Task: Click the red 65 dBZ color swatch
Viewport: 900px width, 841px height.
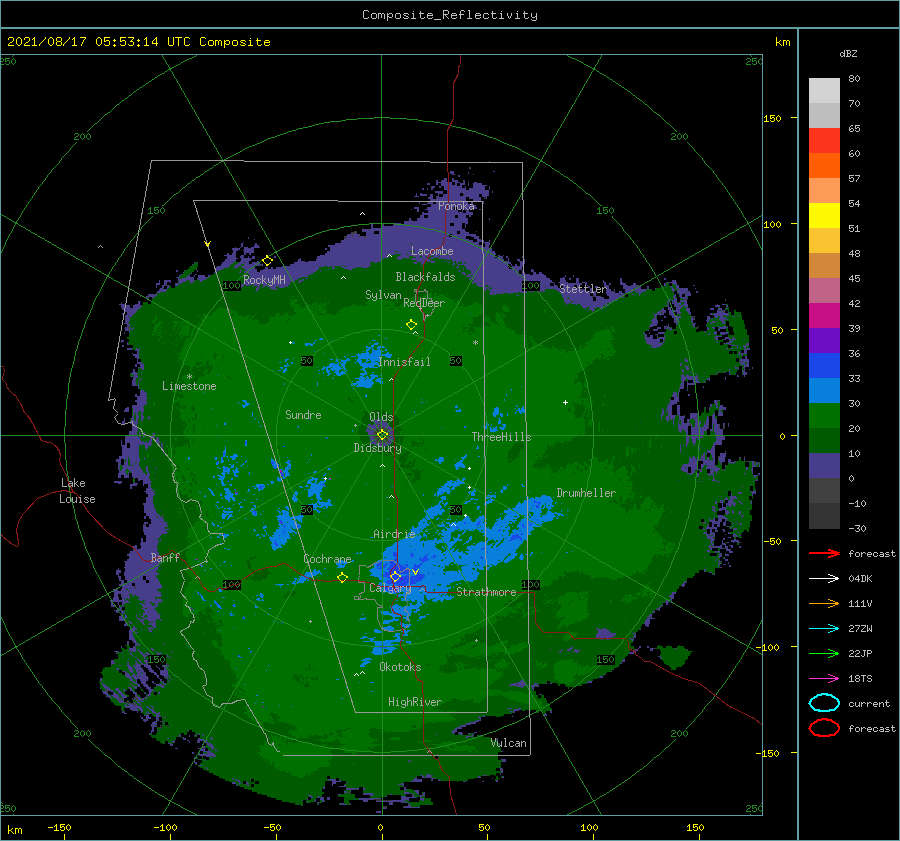Action: point(824,140)
